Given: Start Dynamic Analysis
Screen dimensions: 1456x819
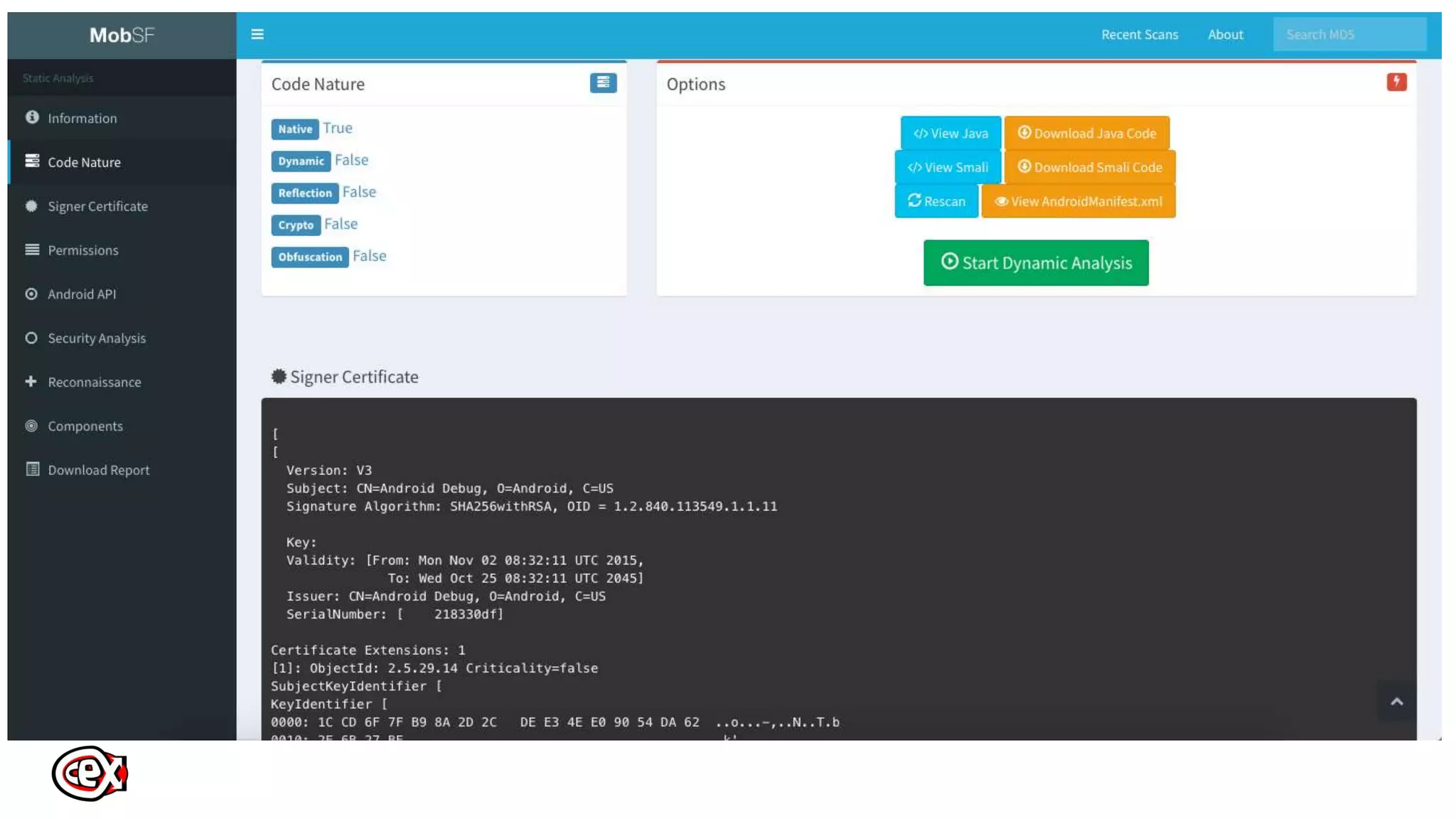Looking at the screenshot, I should [1036, 263].
